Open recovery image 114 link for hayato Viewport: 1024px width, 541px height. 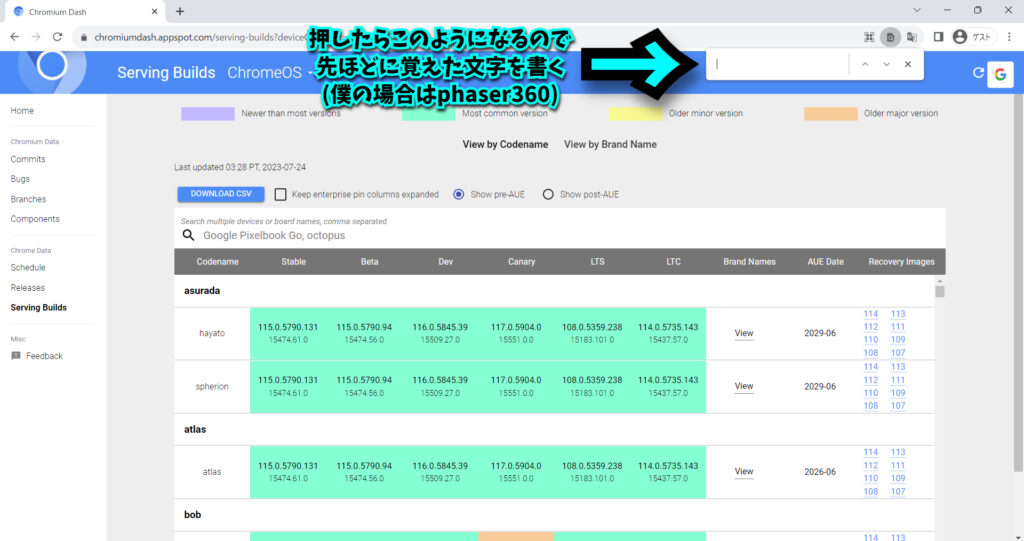[870, 314]
